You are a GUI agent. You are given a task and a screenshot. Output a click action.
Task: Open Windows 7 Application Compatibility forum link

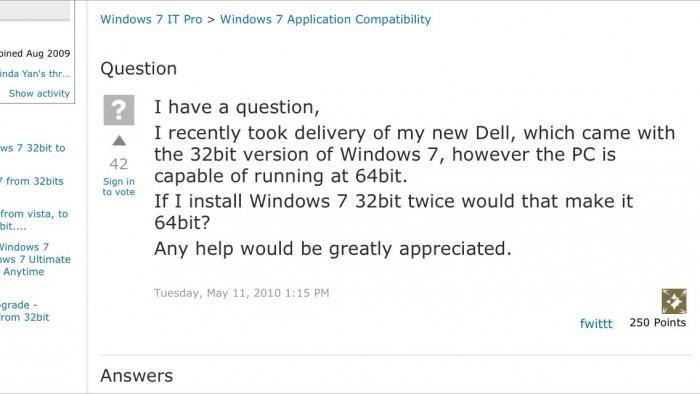pos(325,19)
